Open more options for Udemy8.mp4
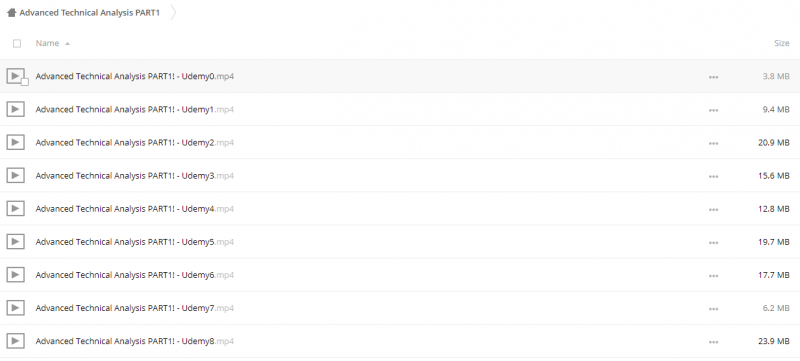This screenshot has width=800, height=361. pos(713,342)
